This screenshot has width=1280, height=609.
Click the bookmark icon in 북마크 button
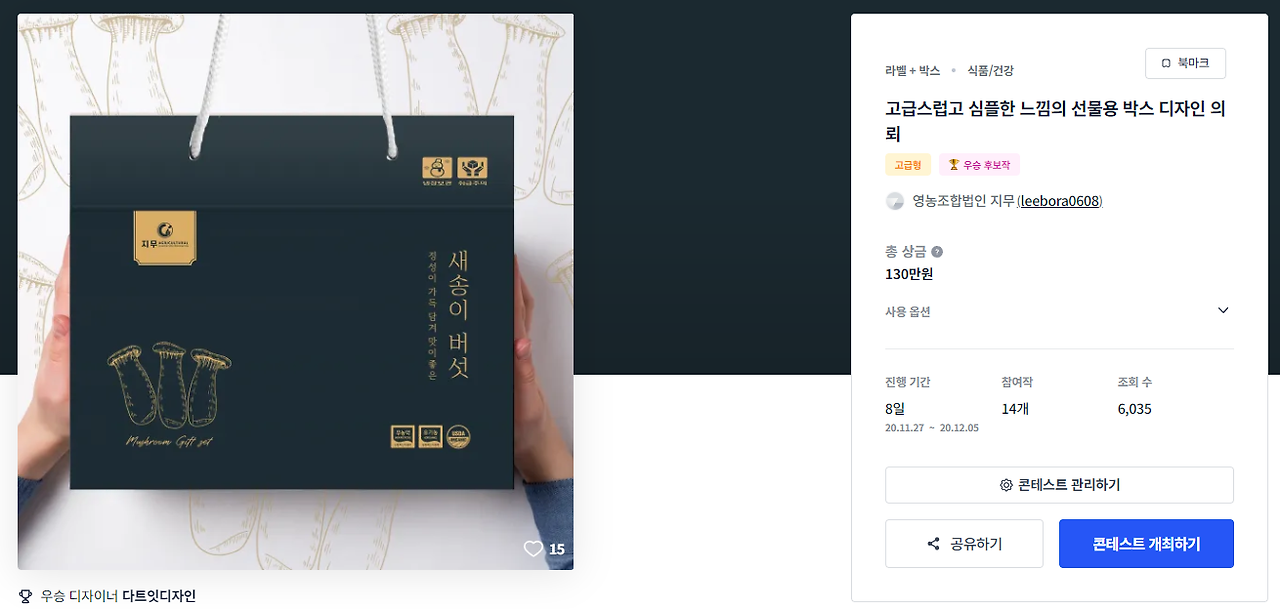[x=1166, y=63]
